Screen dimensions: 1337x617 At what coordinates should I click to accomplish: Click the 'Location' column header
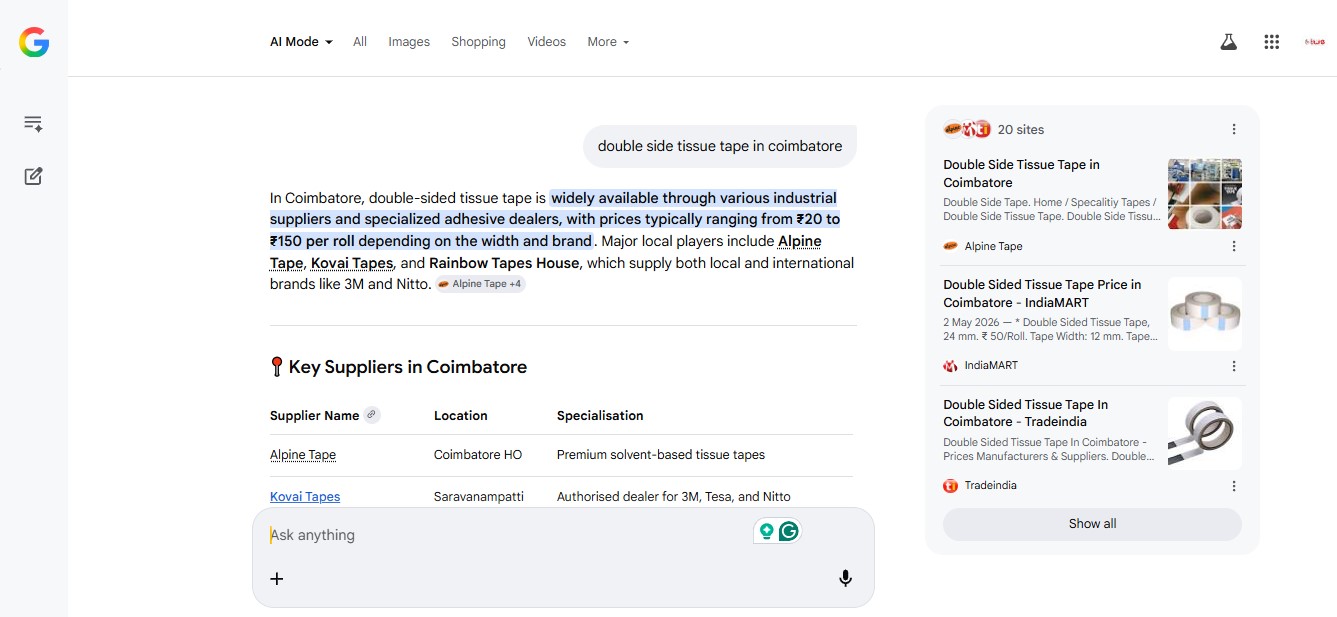point(461,415)
